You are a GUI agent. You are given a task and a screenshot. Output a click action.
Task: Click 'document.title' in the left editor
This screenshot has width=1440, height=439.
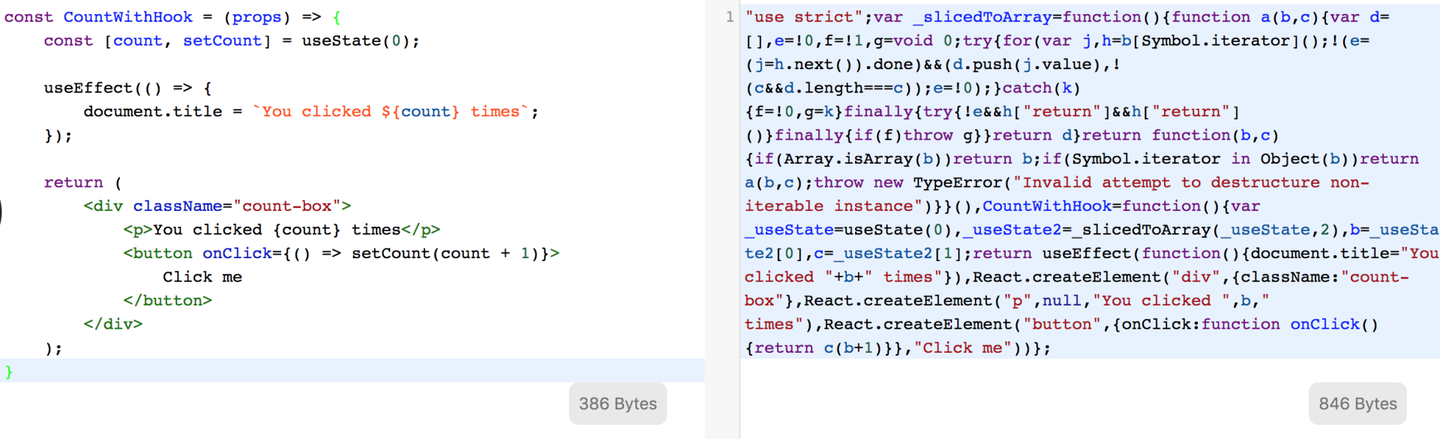(x=152, y=112)
